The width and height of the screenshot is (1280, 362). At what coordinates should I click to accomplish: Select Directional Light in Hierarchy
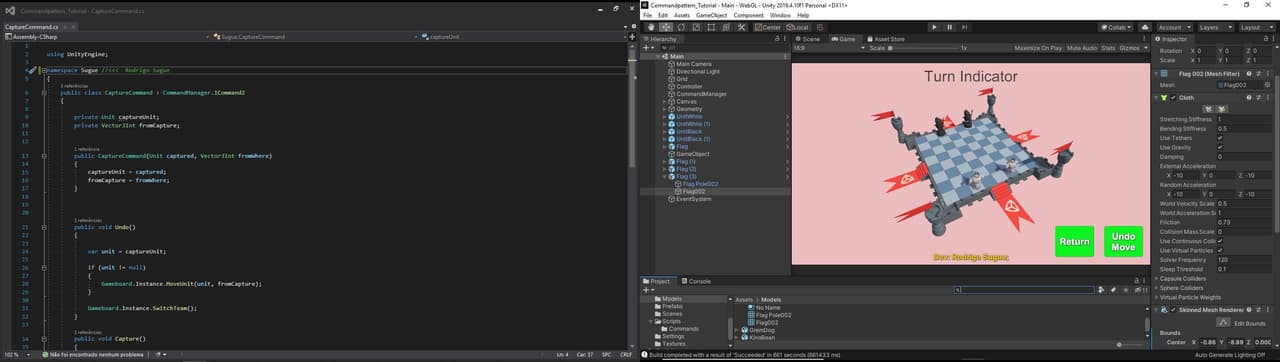[697, 71]
